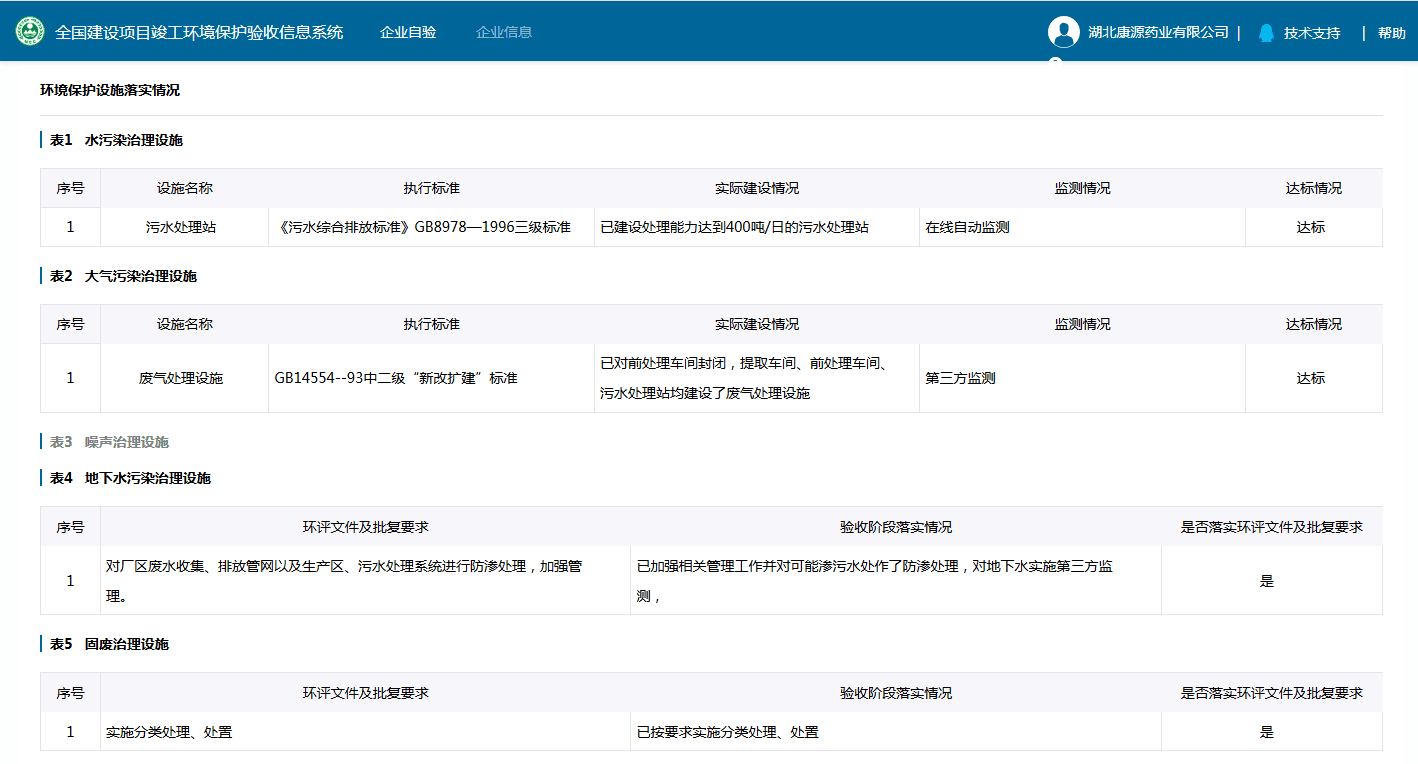
Task: Click the 技术支持 link
Action: point(1312,33)
